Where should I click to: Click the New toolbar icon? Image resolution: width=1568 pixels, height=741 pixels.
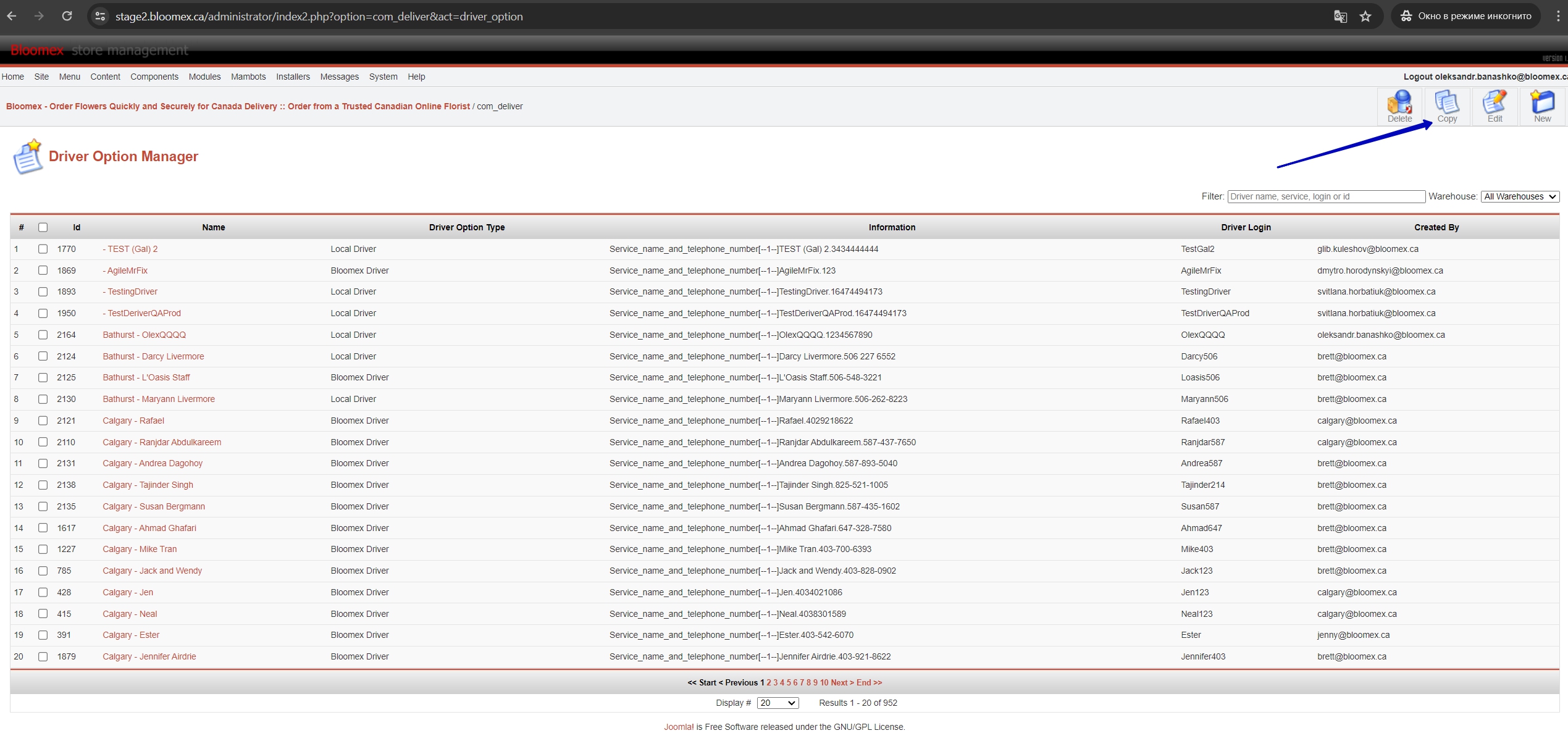click(1542, 107)
